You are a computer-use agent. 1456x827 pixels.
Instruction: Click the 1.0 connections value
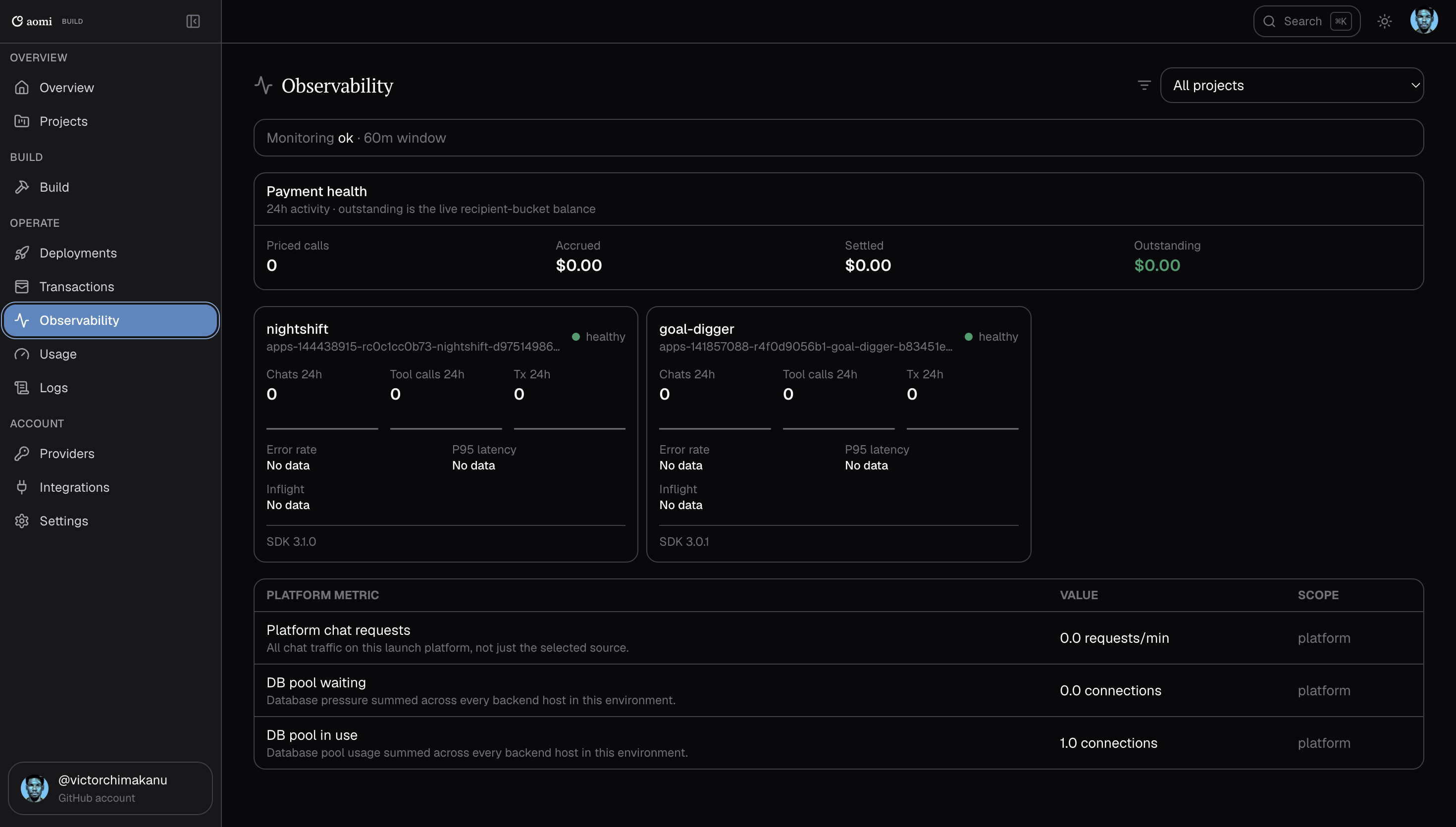(1108, 743)
